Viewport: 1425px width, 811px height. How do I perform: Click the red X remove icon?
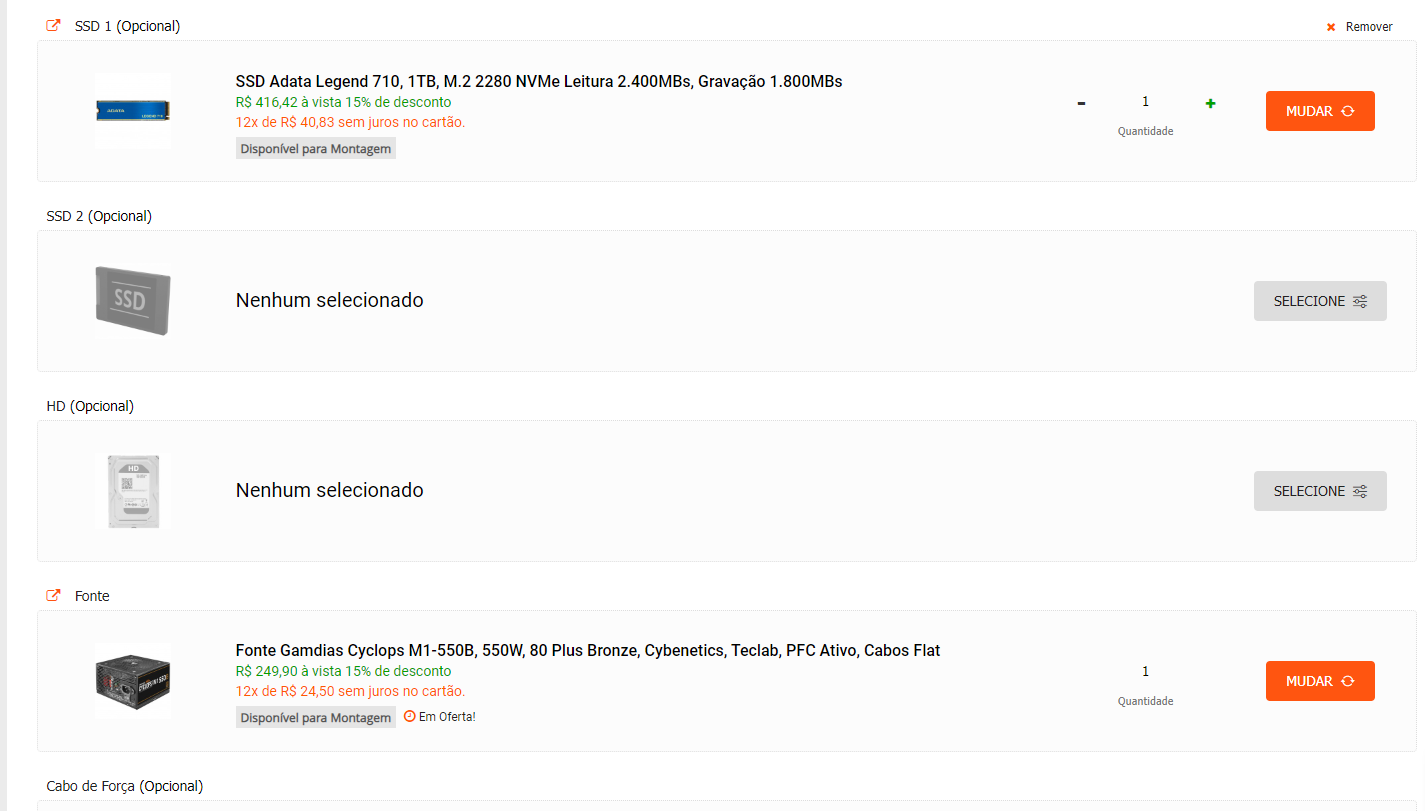click(x=1331, y=27)
